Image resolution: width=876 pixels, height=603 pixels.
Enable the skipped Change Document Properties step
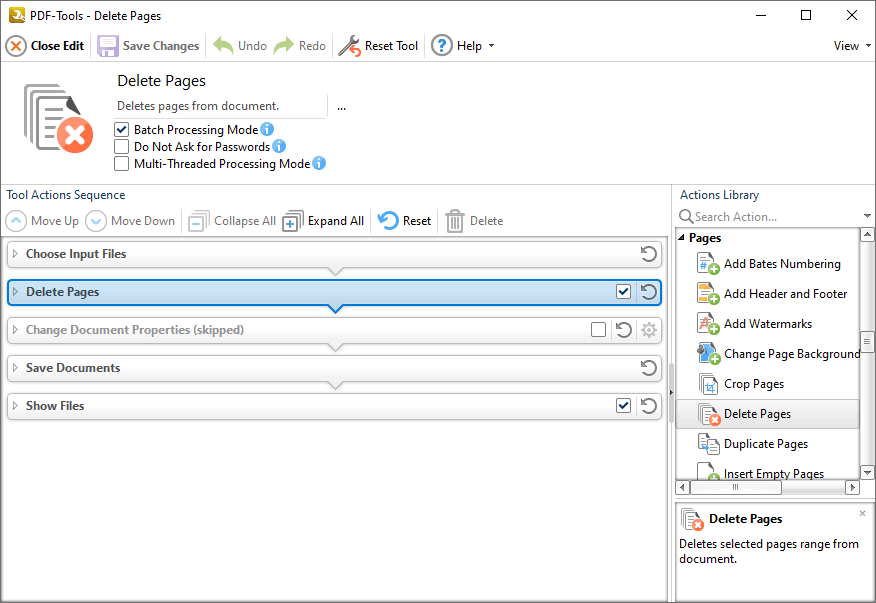click(598, 330)
